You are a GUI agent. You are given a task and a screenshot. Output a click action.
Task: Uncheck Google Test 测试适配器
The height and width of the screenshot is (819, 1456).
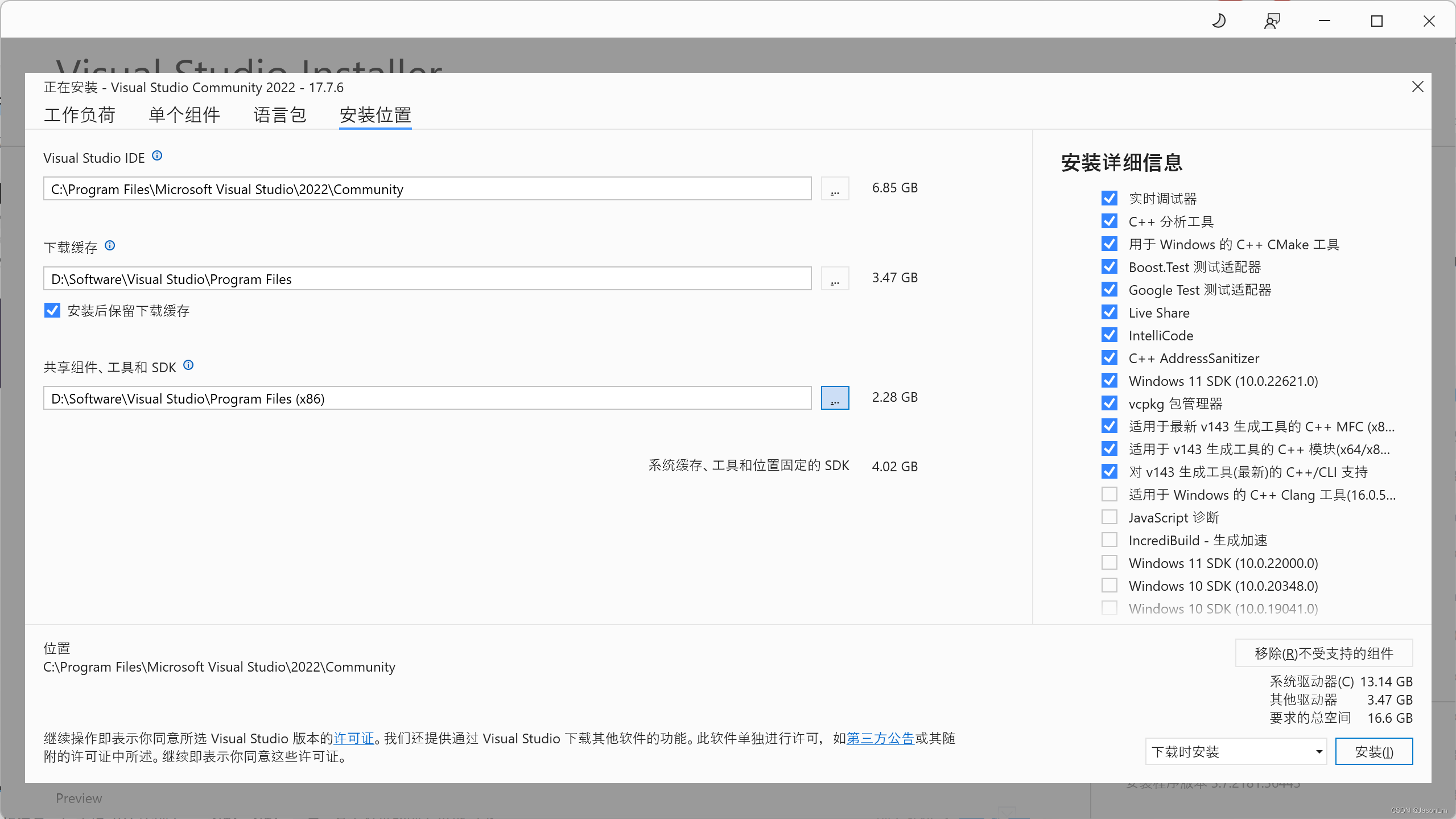1109,289
